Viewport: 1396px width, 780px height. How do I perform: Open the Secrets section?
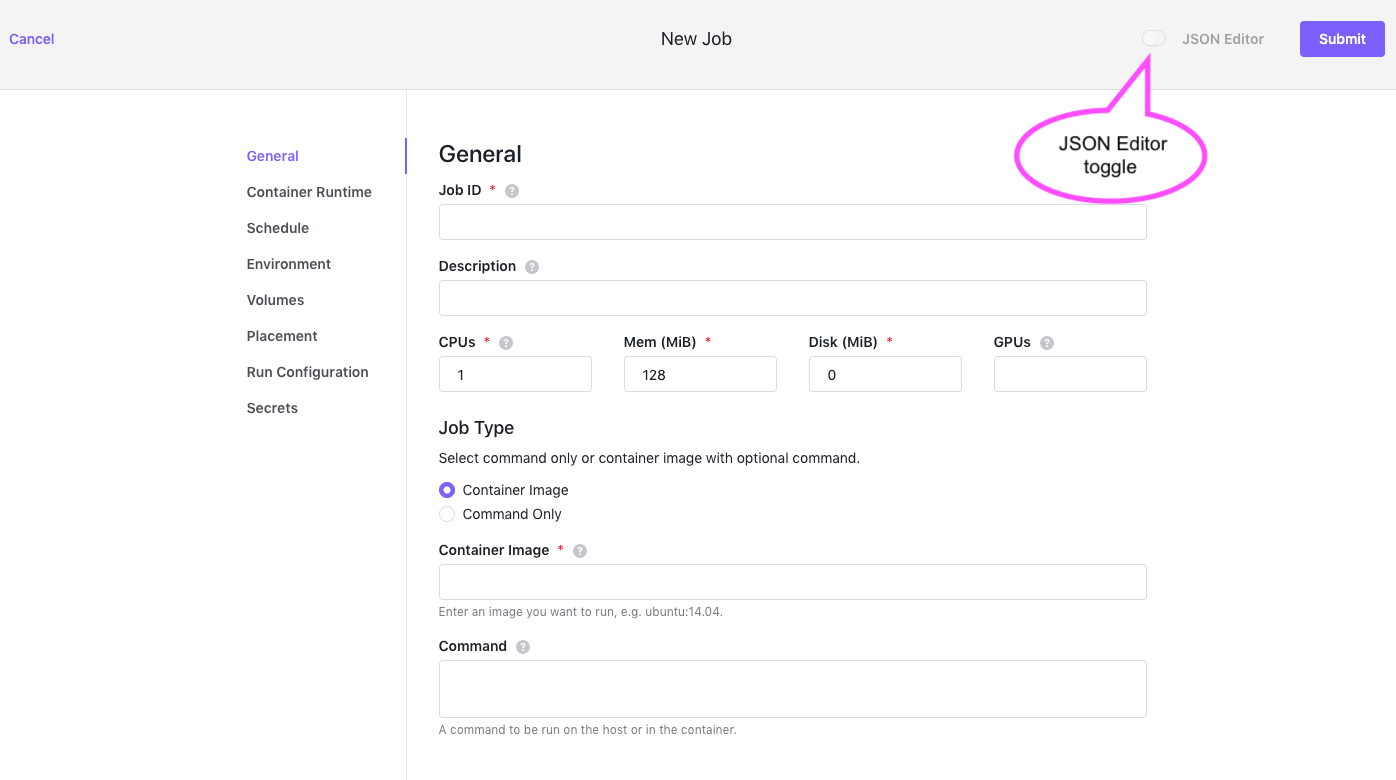[272, 408]
